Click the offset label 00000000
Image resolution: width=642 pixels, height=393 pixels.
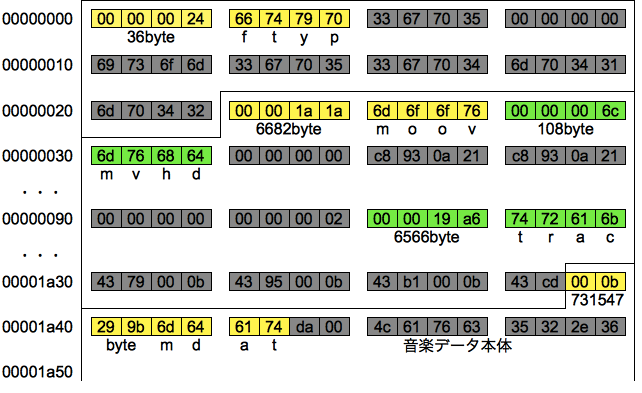click(38, 19)
